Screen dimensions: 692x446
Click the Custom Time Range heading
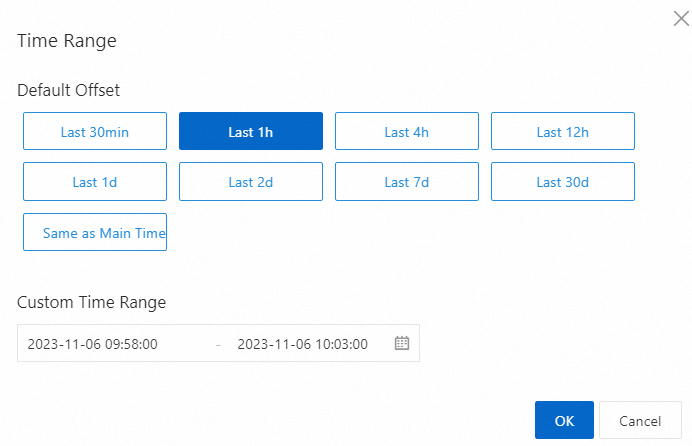tap(91, 302)
